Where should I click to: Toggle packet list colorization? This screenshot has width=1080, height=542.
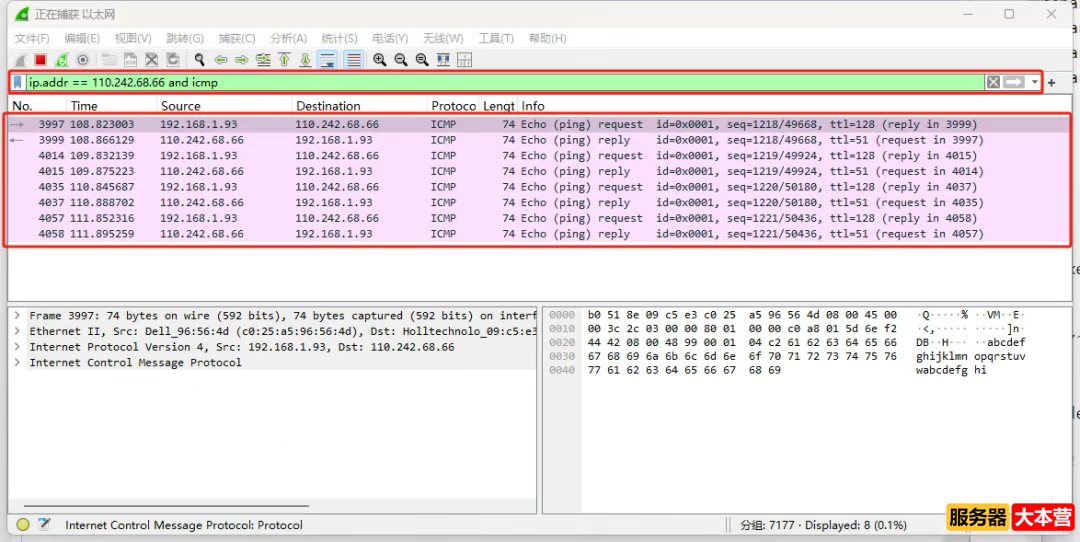[x=354, y=60]
